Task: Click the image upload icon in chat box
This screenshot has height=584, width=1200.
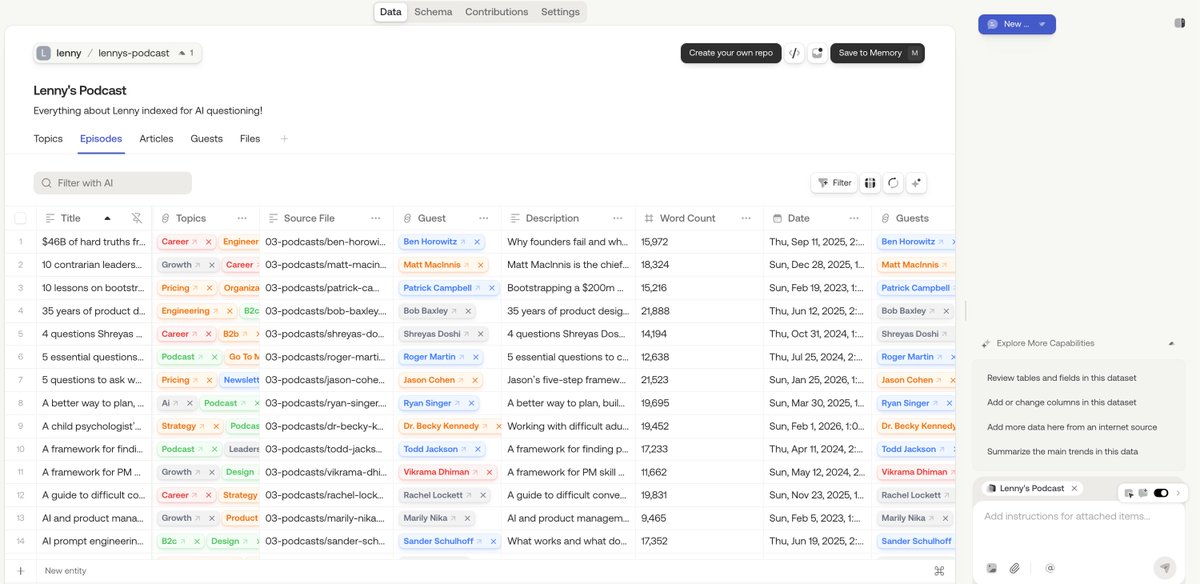Action: pos(991,568)
